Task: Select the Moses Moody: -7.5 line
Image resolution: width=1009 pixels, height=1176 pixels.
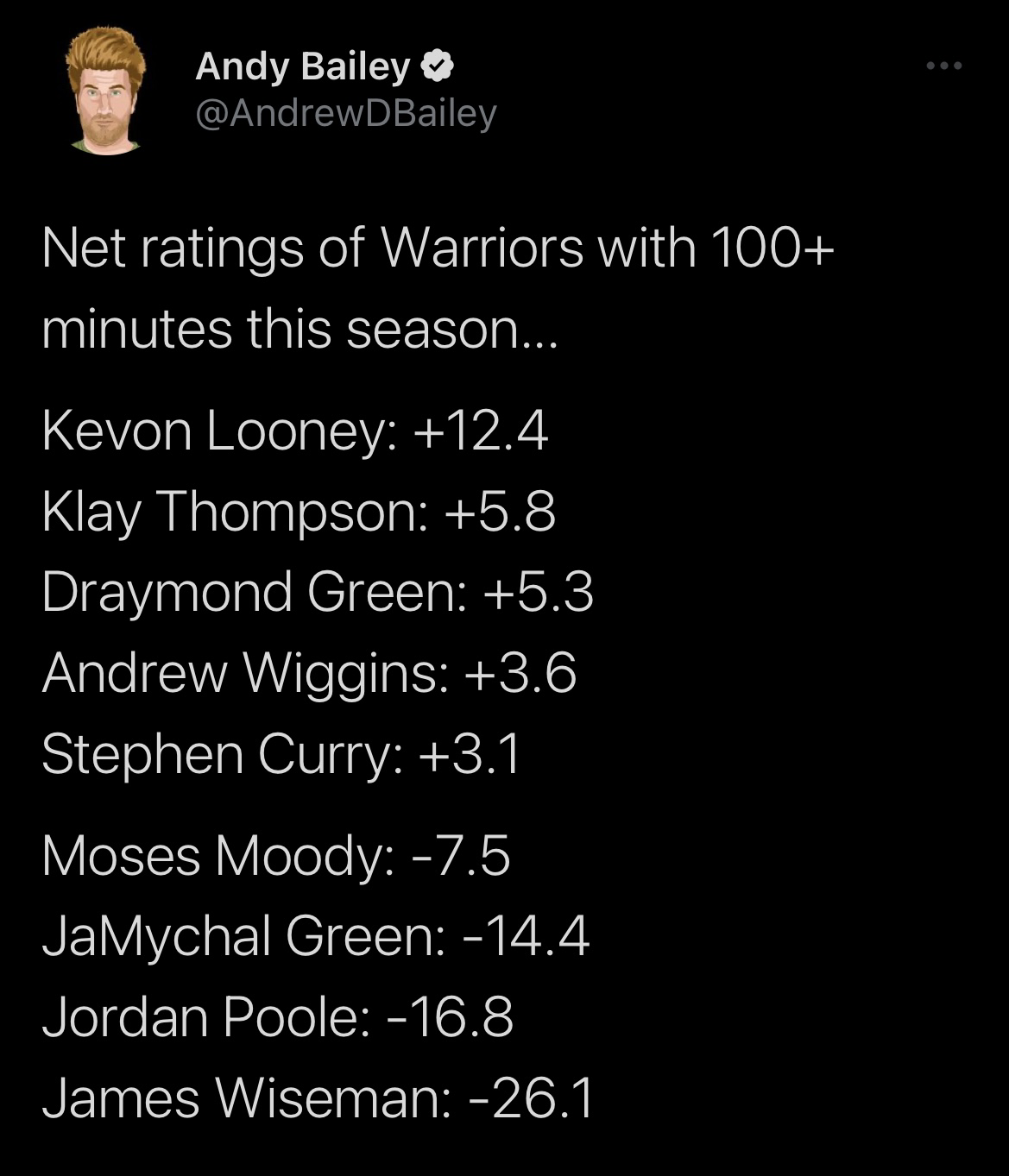Action: (x=276, y=856)
